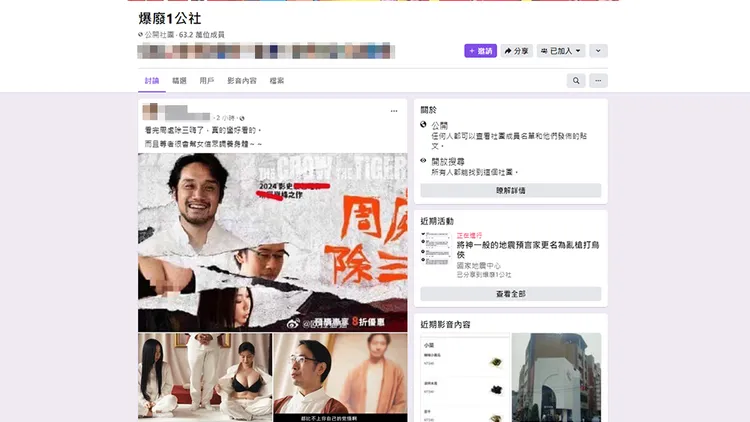Open the post's three-dot options menu
750x422 pixels.
pos(394,111)
